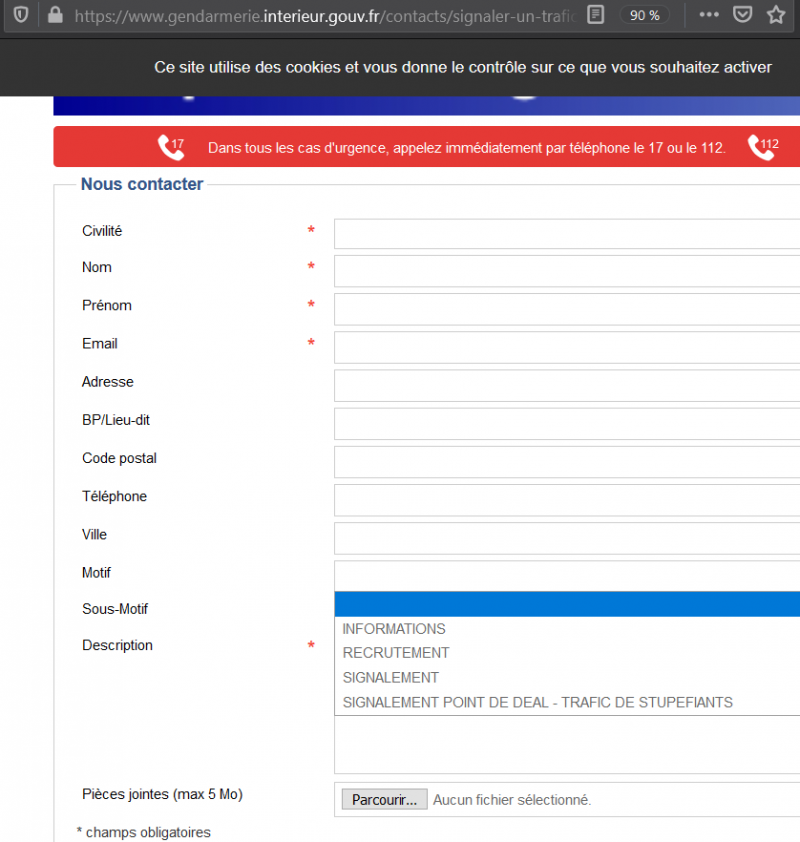Reset the 90 % zoom level badge

coord(644,15)
